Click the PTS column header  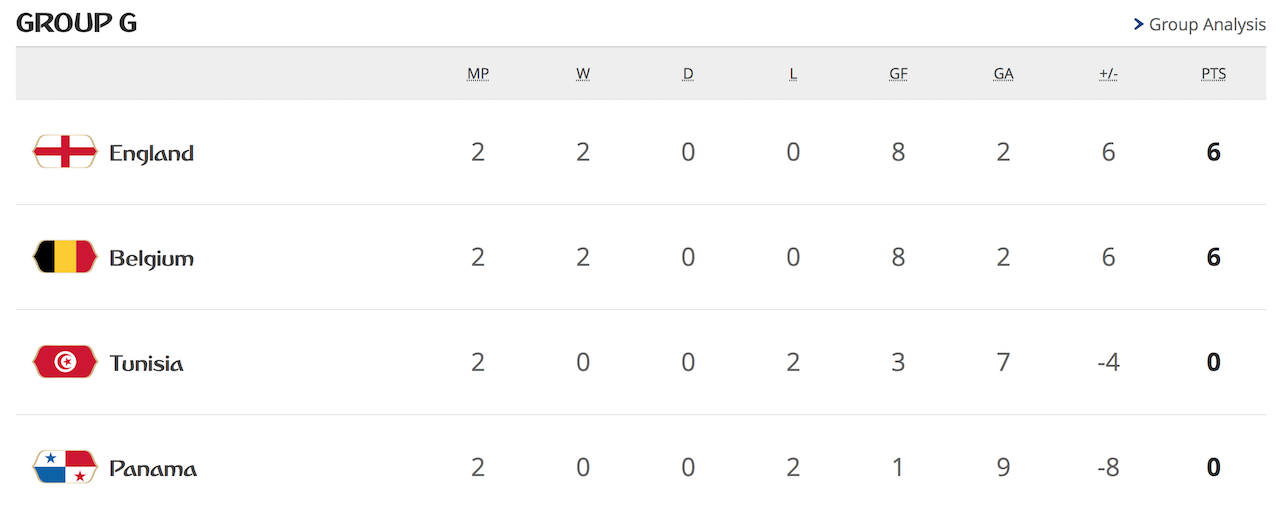(1213, 74)
